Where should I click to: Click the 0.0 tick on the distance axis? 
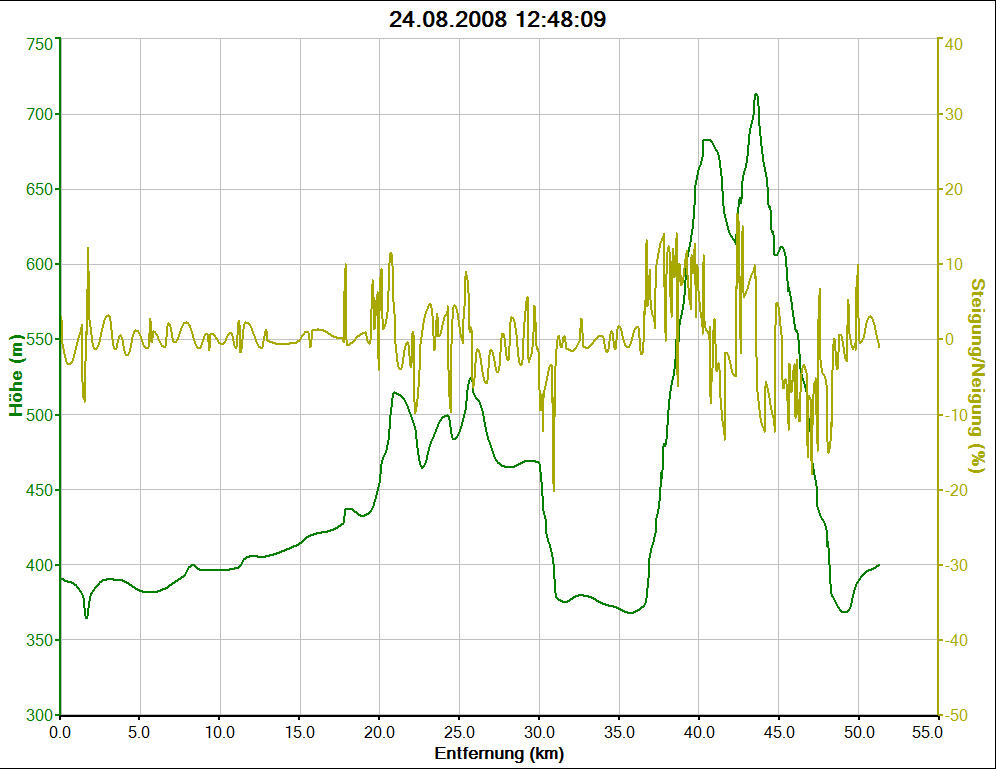pos(60,733)
